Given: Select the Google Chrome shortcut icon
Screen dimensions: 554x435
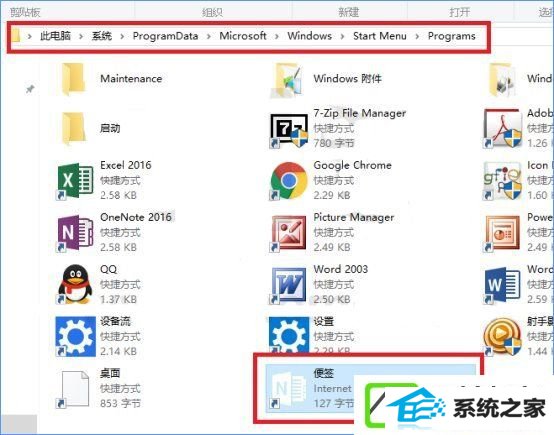Looking at the screenshot, I should (289, 181).
